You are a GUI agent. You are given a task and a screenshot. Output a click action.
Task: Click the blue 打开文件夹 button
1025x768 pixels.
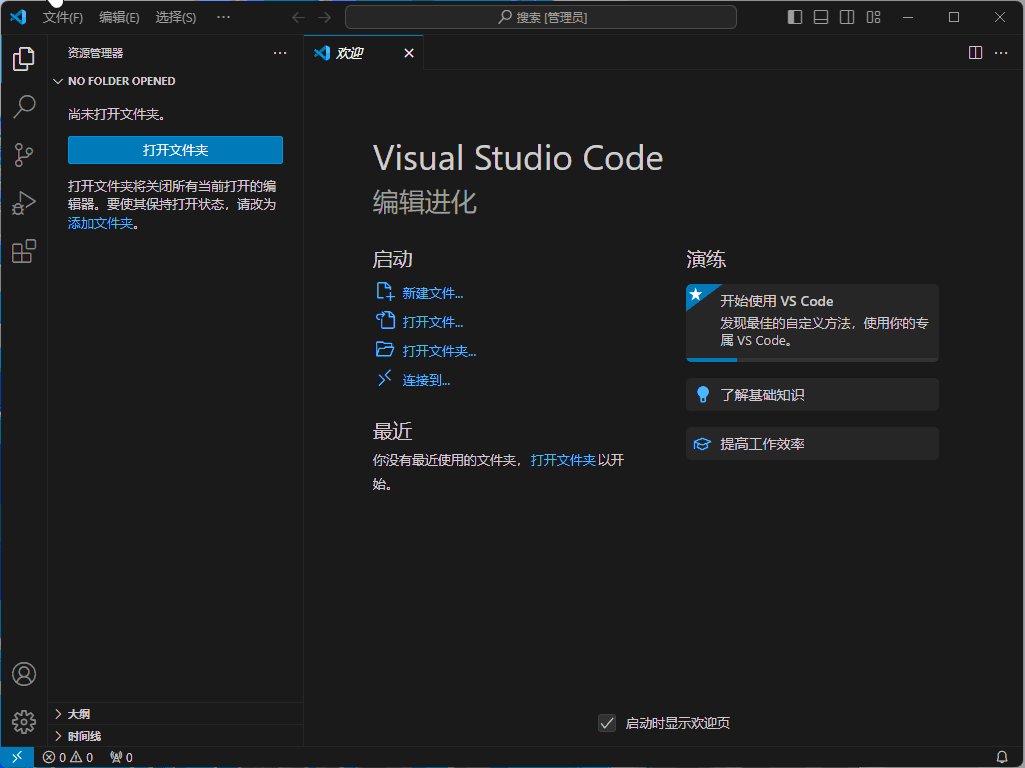click(175, 150)
